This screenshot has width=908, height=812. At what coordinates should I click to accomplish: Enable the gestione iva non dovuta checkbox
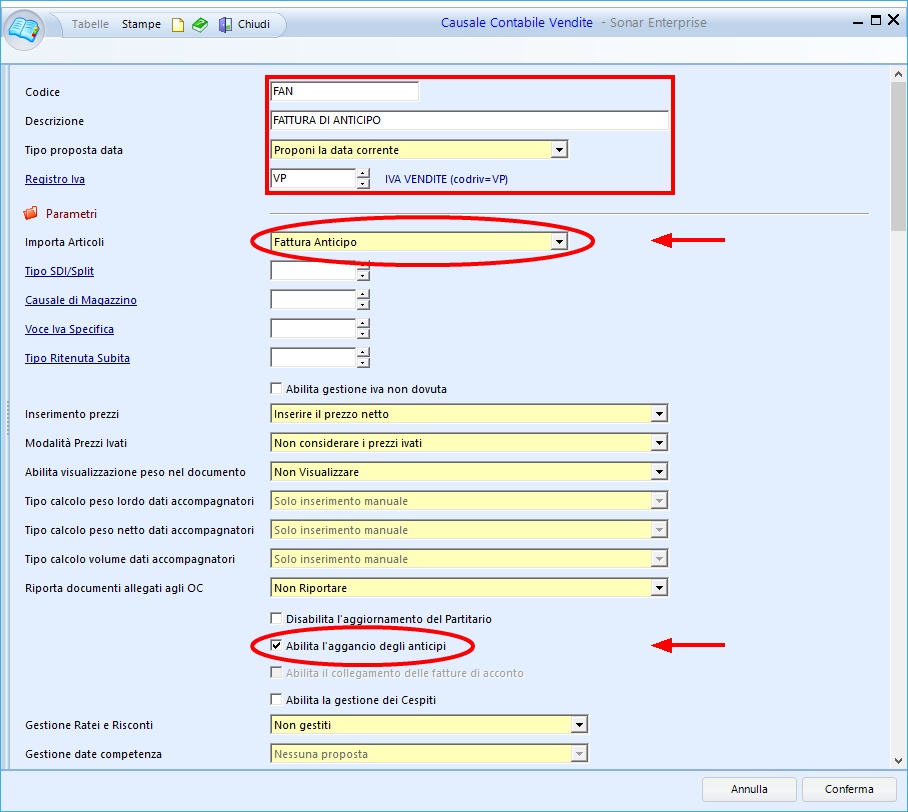pos(277,389)
